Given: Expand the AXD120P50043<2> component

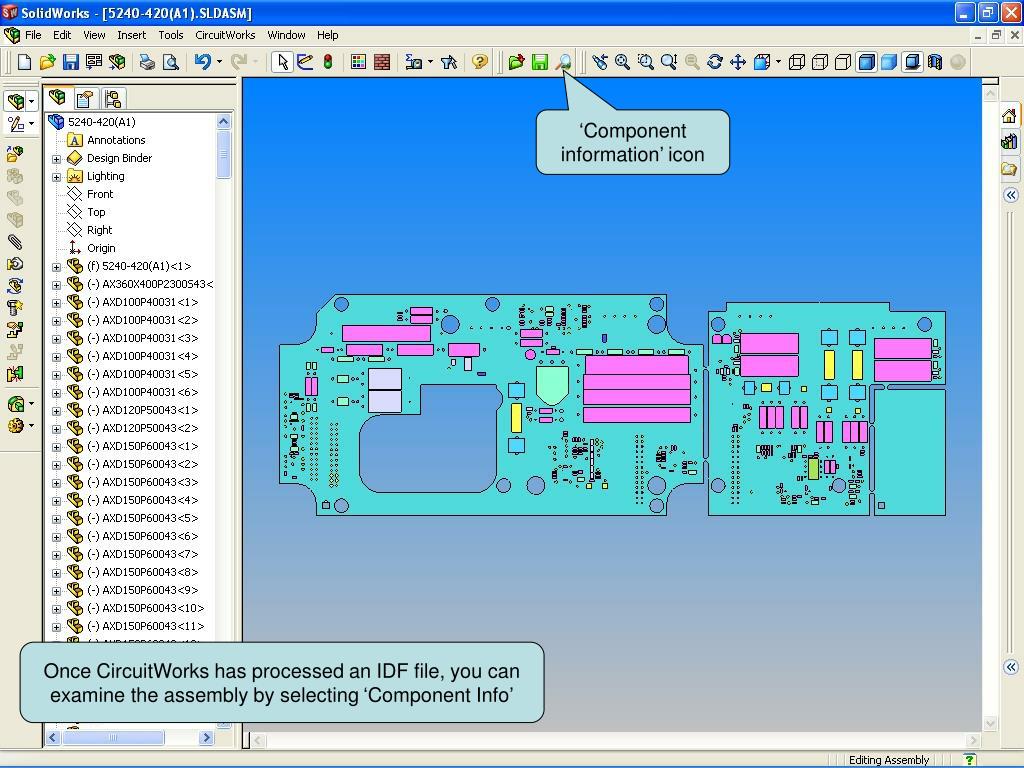Looking at the screenshot, I should click(56, 429).
